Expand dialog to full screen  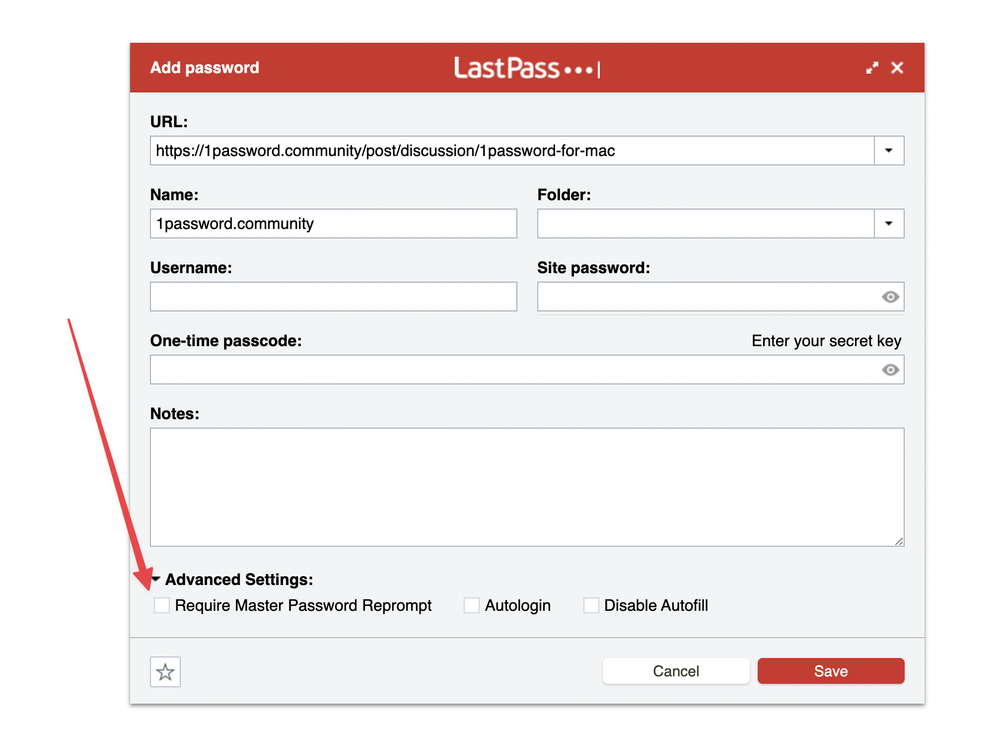tap(872, 68)
